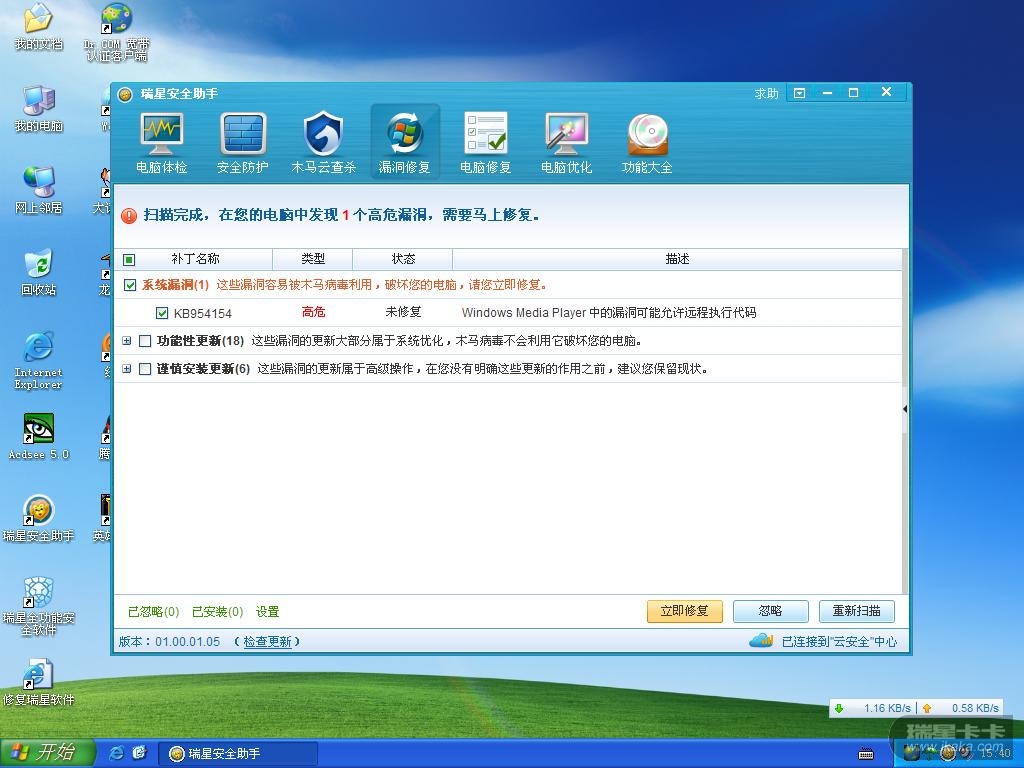This screenshot has width=1024, height=768.
Task: Click the 忽略 button
Action: click(x=771, y=611)
